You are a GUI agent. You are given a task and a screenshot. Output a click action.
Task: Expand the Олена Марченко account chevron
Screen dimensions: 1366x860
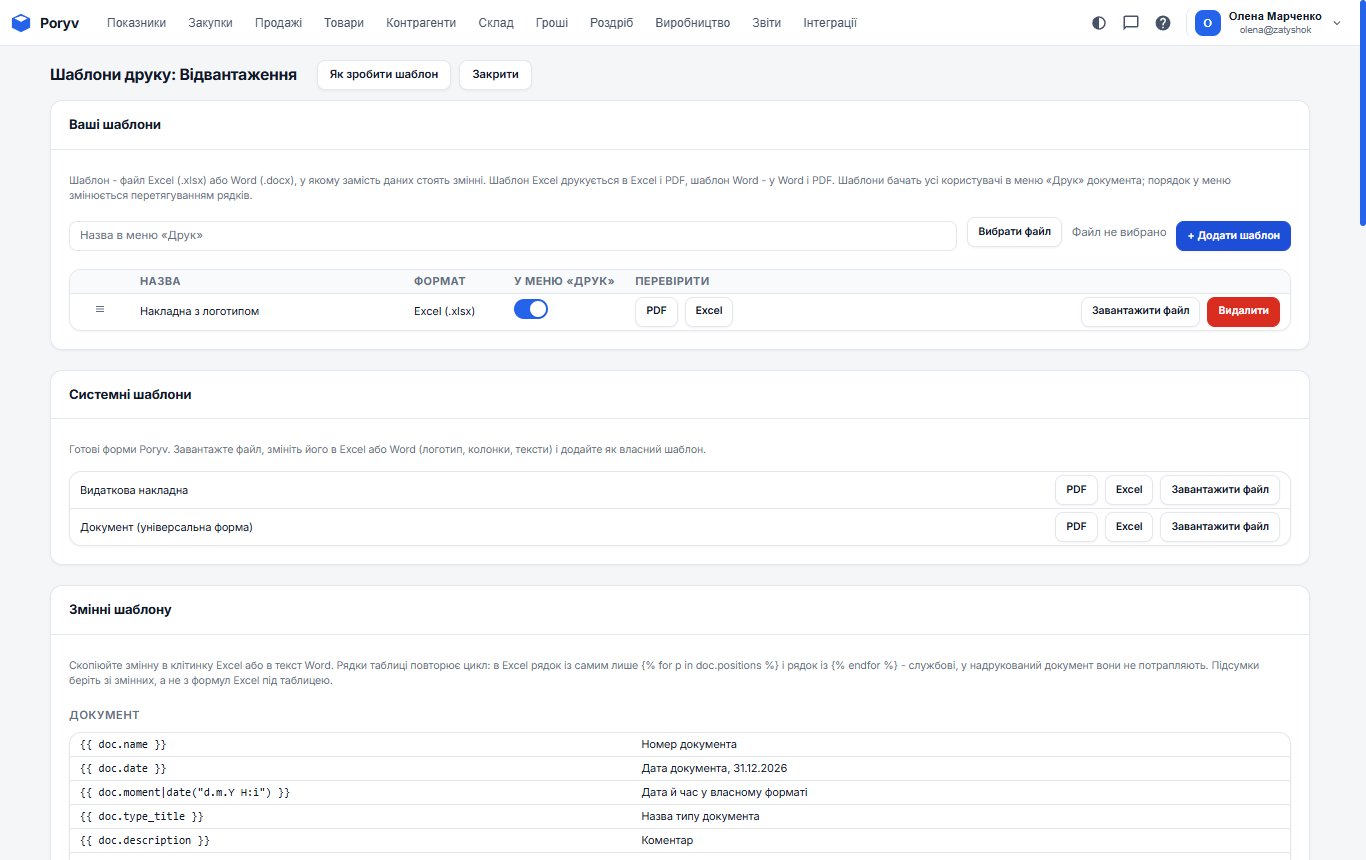point(1337,23)
